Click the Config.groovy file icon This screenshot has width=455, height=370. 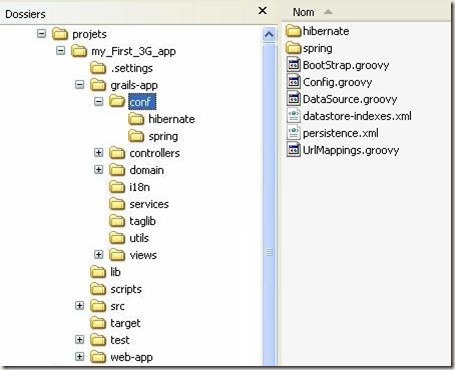click(x=294, y=82)
